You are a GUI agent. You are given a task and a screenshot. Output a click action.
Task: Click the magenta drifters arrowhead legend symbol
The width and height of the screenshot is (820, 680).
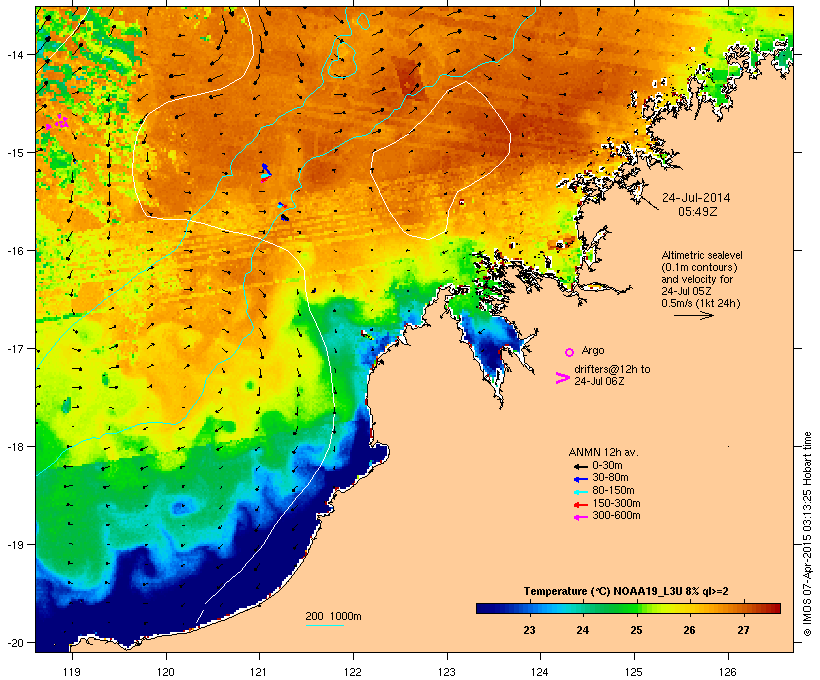click(562, 378)
